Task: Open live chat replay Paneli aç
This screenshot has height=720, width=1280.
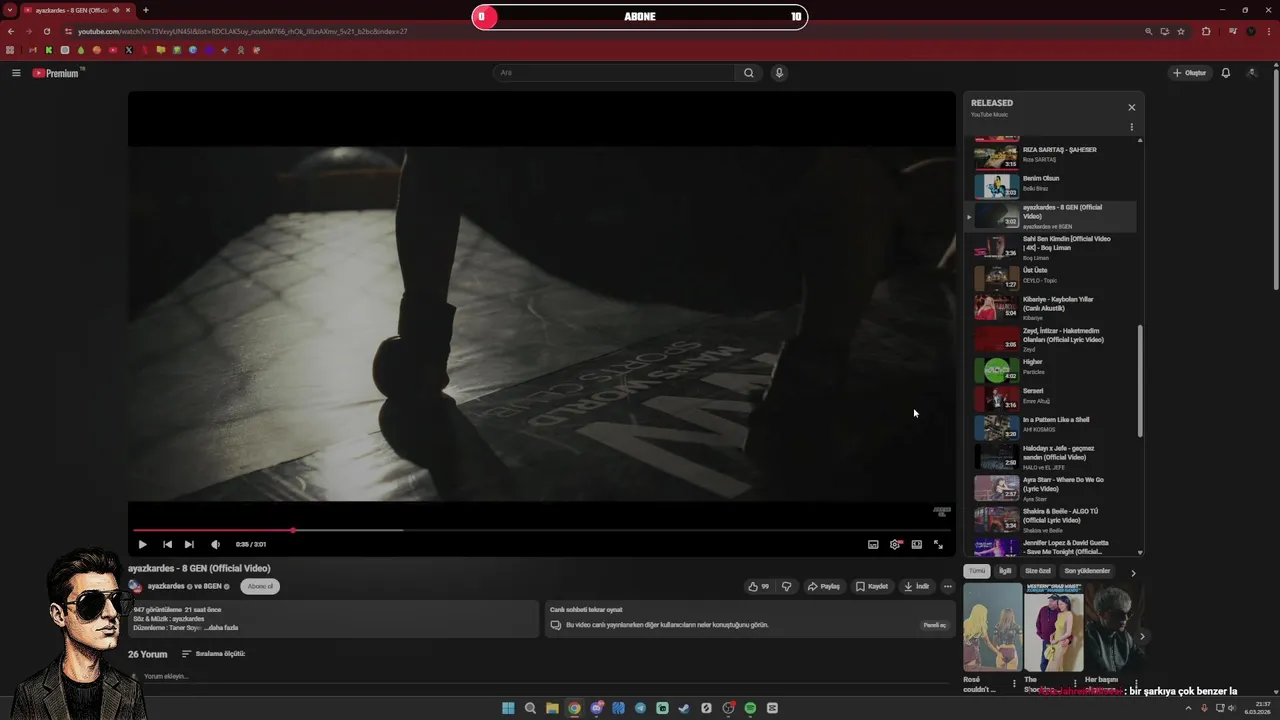Action: [934, 625]
